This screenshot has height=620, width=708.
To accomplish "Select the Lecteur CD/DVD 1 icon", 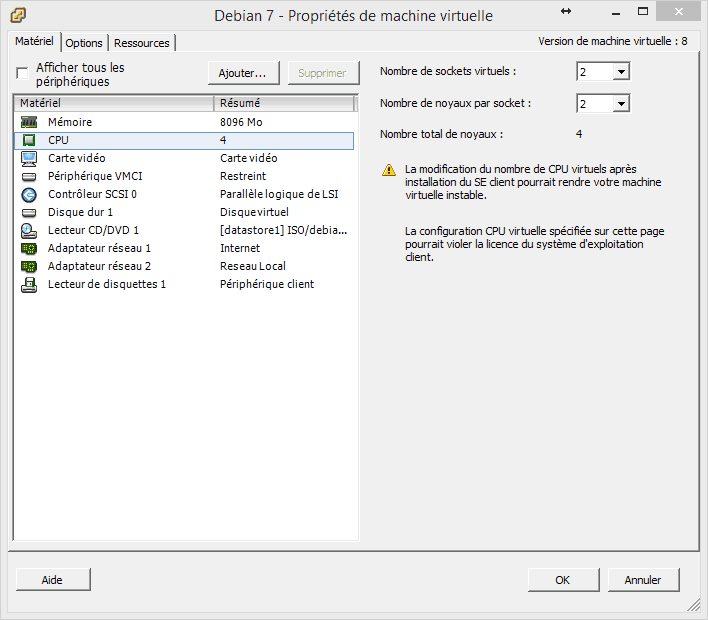I will (29, 230).
